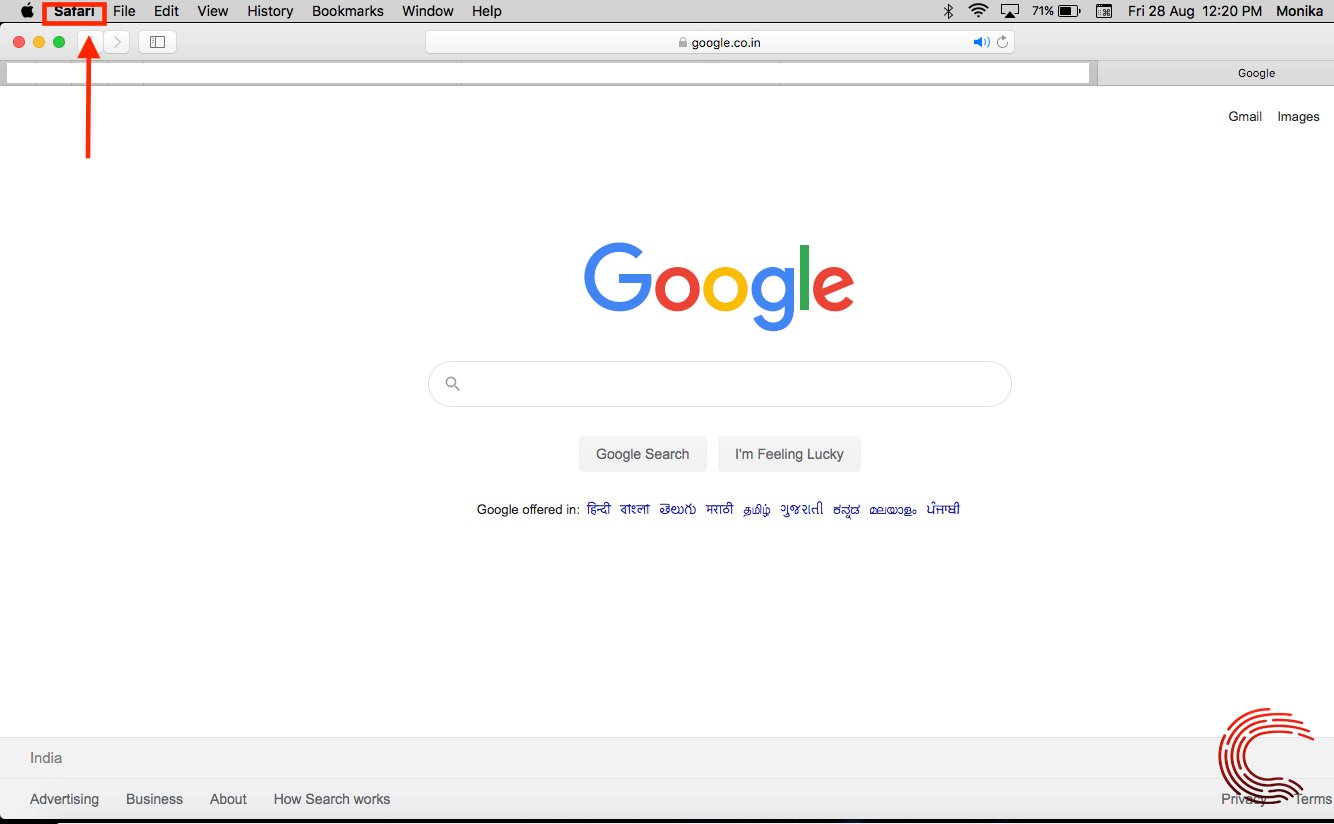Open the Privacy footer link
Screen dimensions: 1334x824
pos(1244,799)
